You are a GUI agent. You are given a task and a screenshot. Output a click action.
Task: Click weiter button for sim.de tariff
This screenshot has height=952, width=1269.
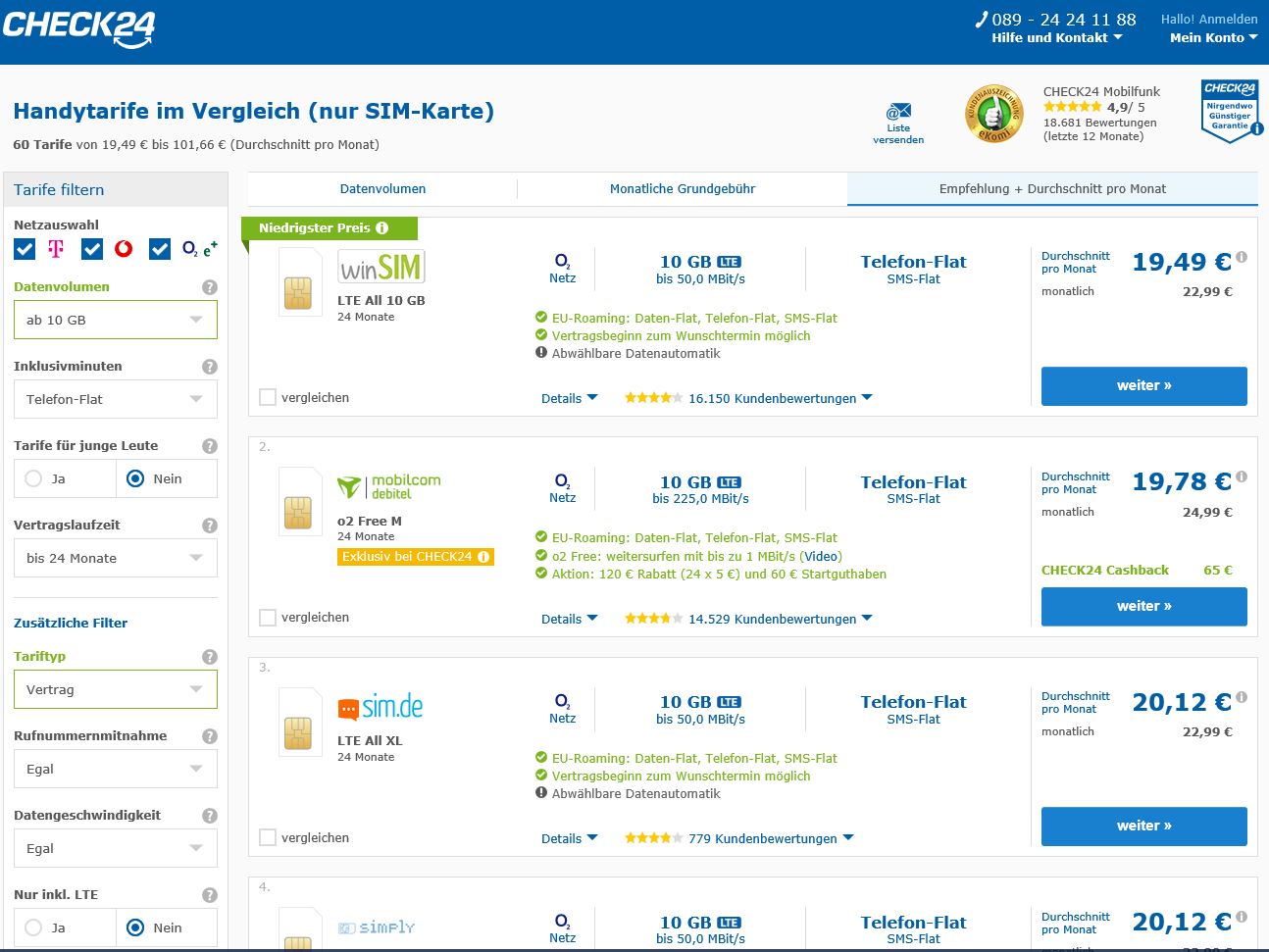1144,827
